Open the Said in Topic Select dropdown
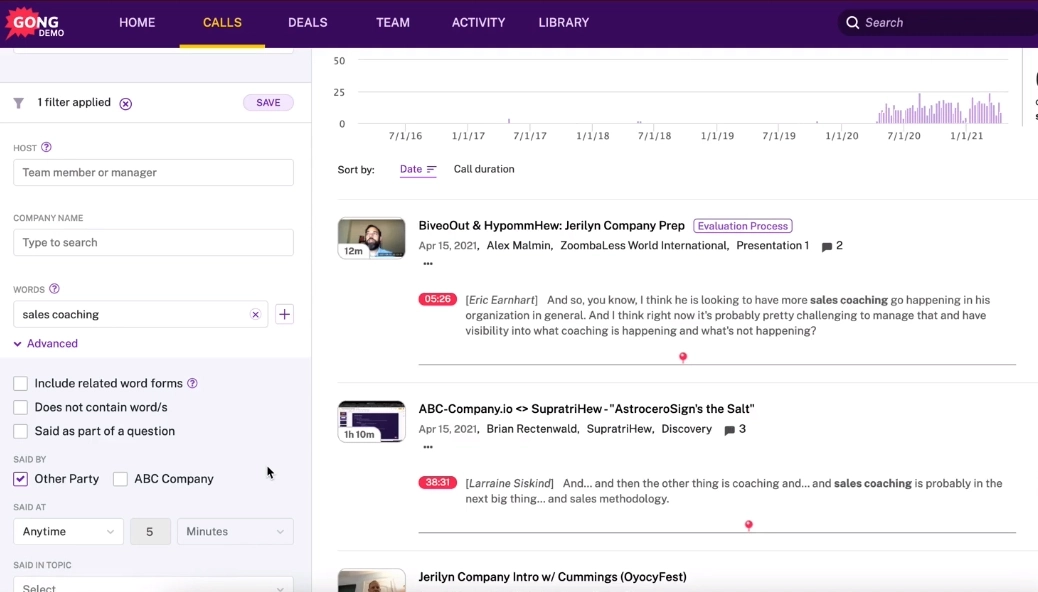Image resolution: width=1038 pixels, height=592 pixels. 153,586
